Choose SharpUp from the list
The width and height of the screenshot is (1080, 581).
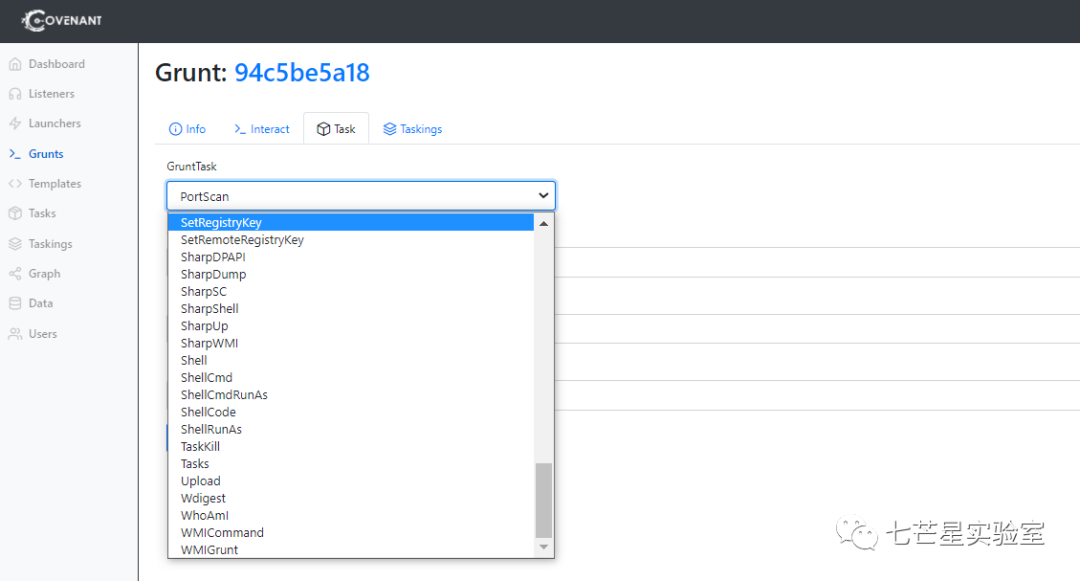351,326
